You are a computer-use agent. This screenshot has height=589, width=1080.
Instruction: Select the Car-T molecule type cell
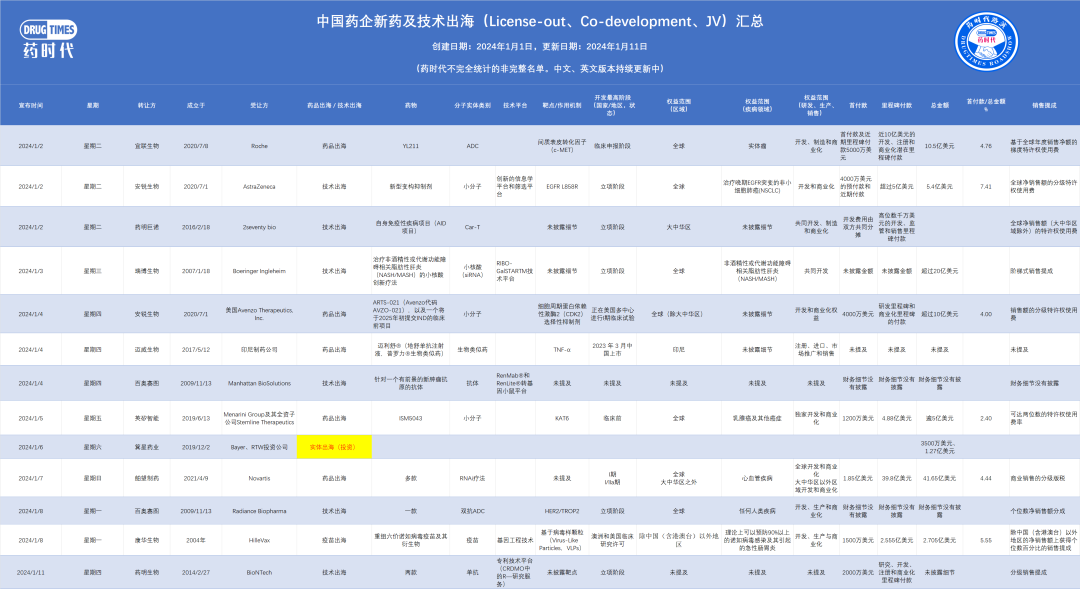[472, 227]
